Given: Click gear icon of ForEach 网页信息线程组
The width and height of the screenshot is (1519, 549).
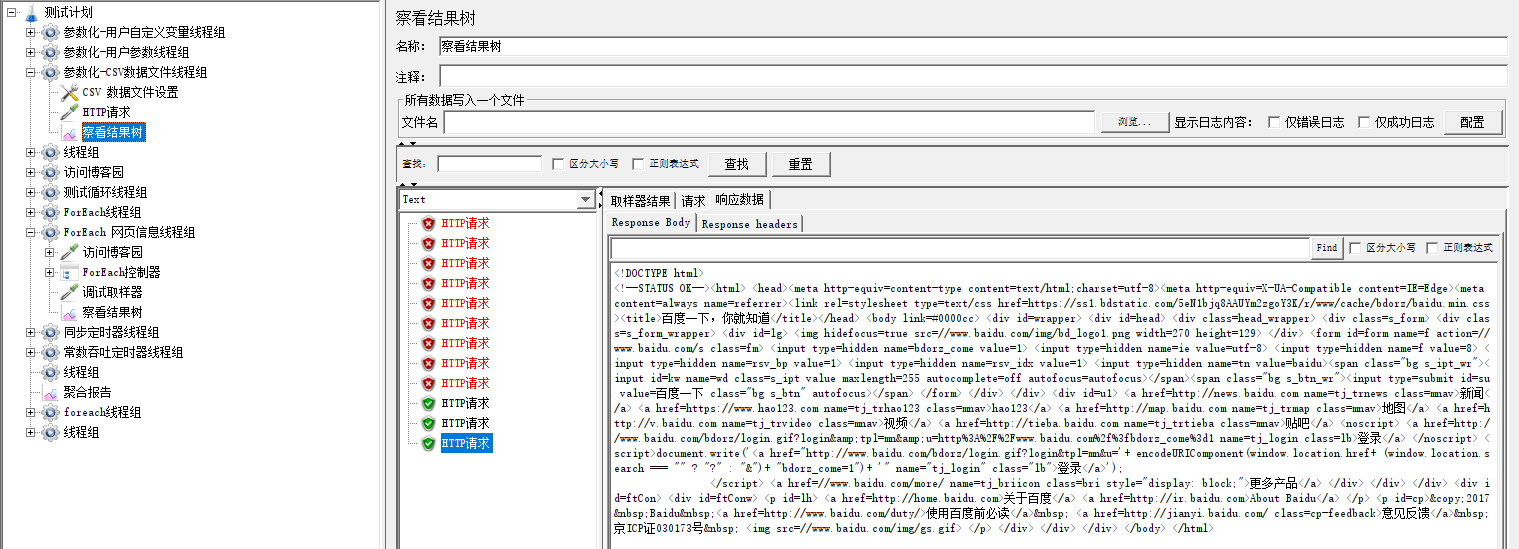Looking at the screenshot, I should (50, 232).
